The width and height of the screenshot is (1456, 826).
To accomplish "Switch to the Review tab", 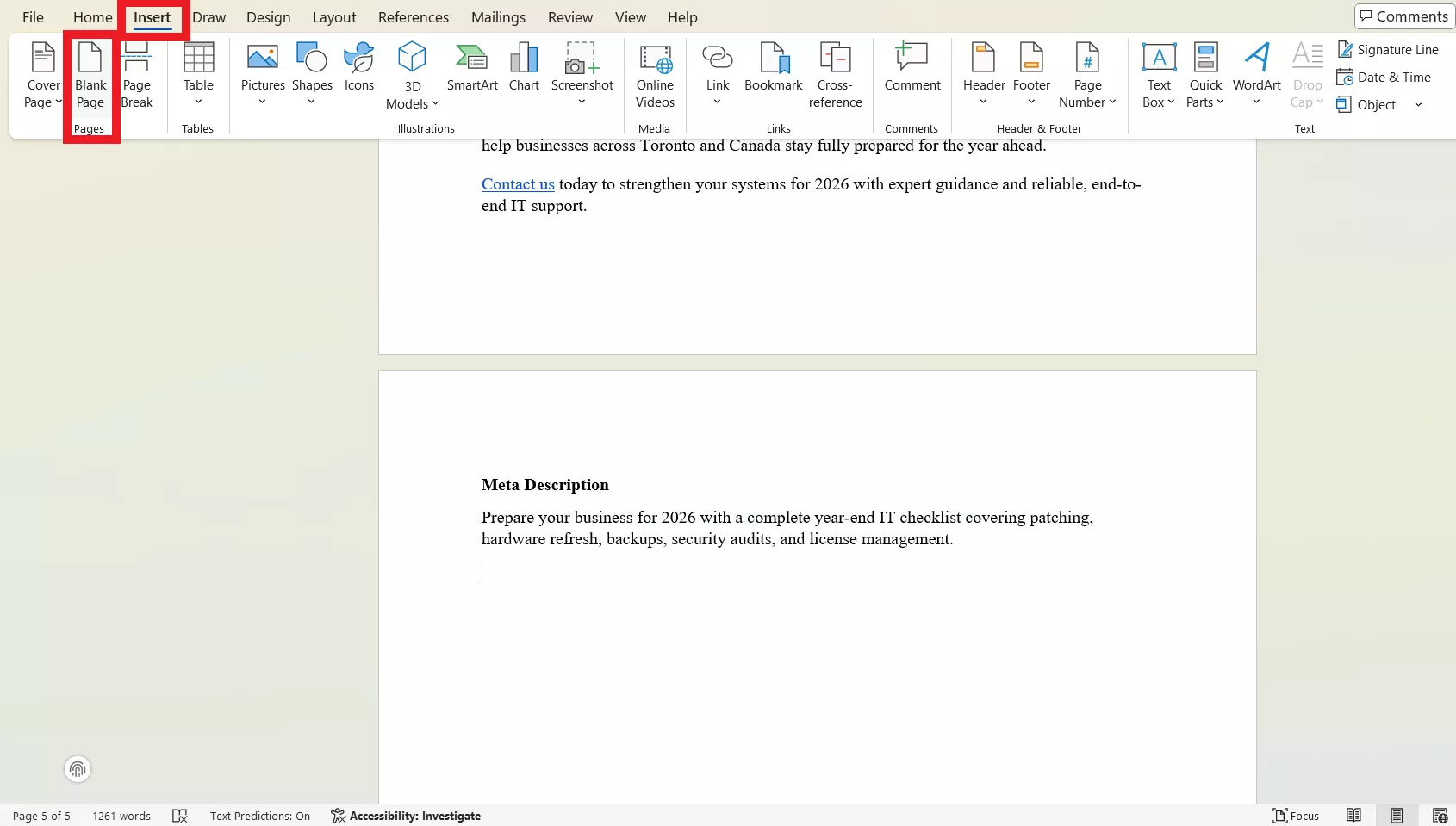I will [x=570, y=17].
